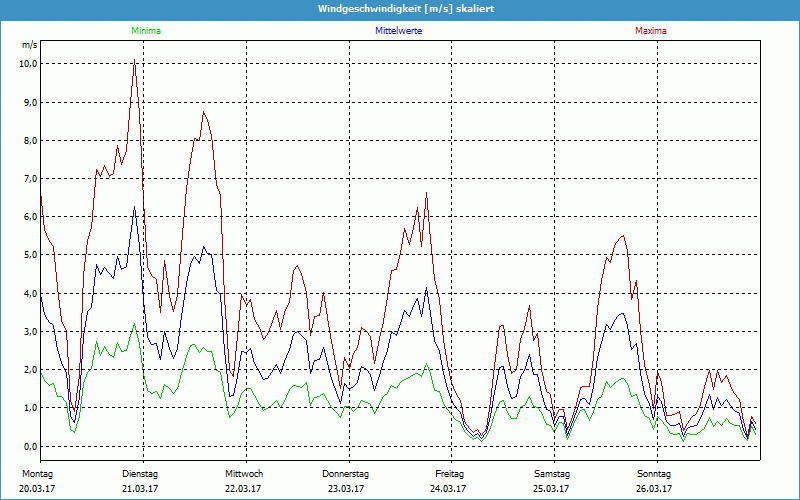
Task: Click the Donnerstag day label
Action: pos(345,474)
